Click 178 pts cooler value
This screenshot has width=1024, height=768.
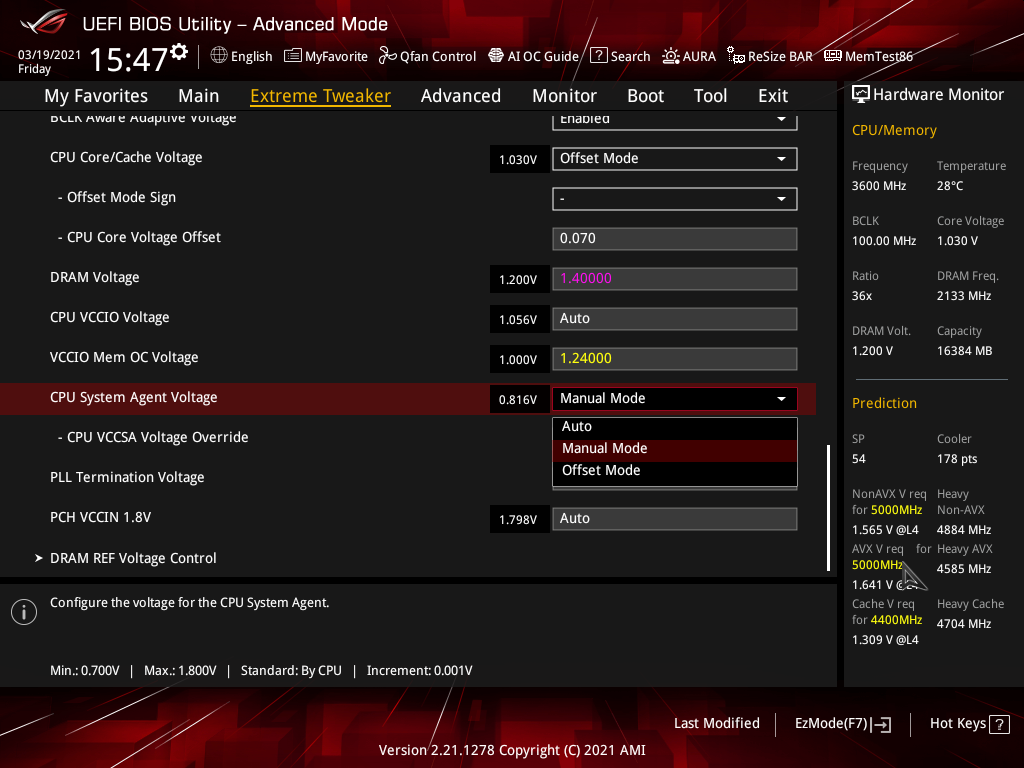[957, 458]
